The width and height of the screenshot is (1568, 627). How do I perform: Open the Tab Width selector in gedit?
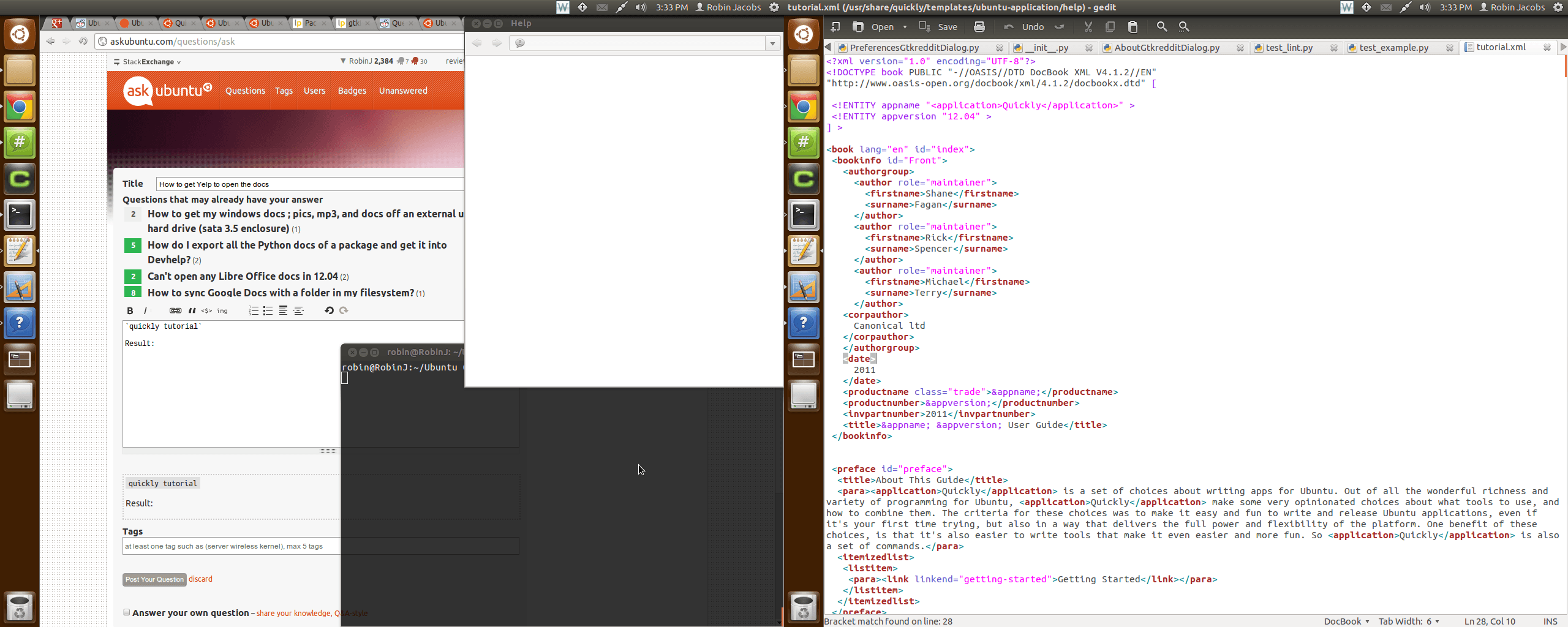coord(1409,621)
